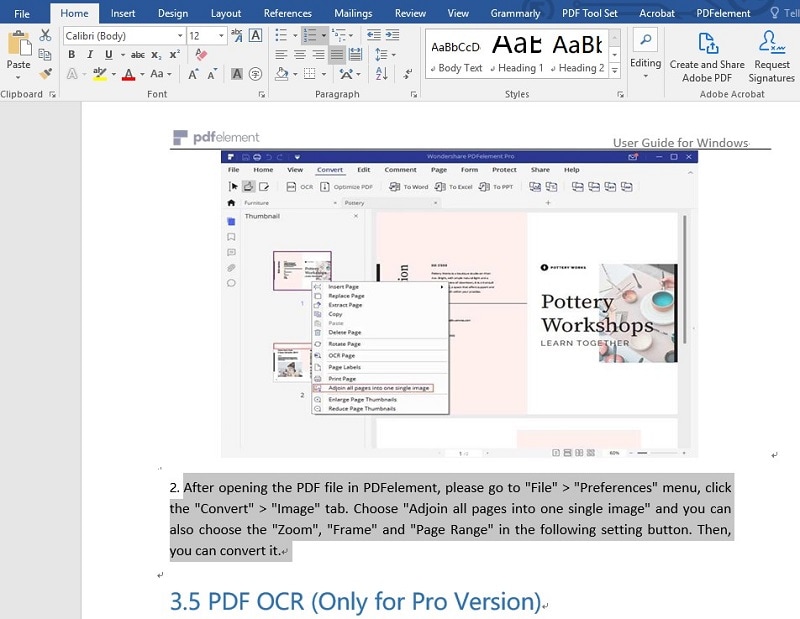The image size is (800, 619).
Task: Align text left
Action: (x=281, y=55)
